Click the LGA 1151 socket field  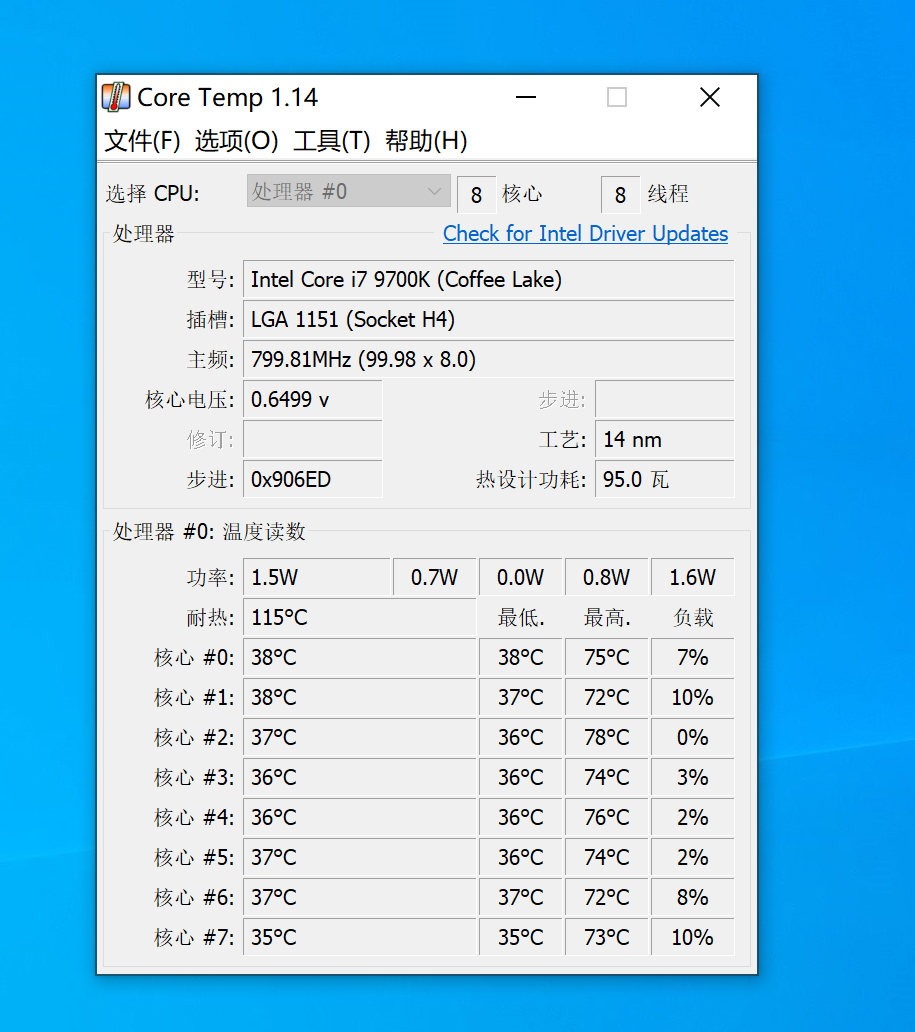pos(488,320)
